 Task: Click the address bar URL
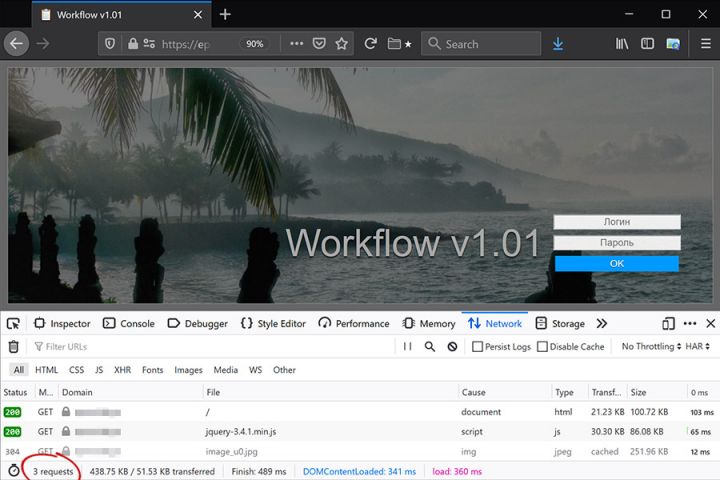186,44
